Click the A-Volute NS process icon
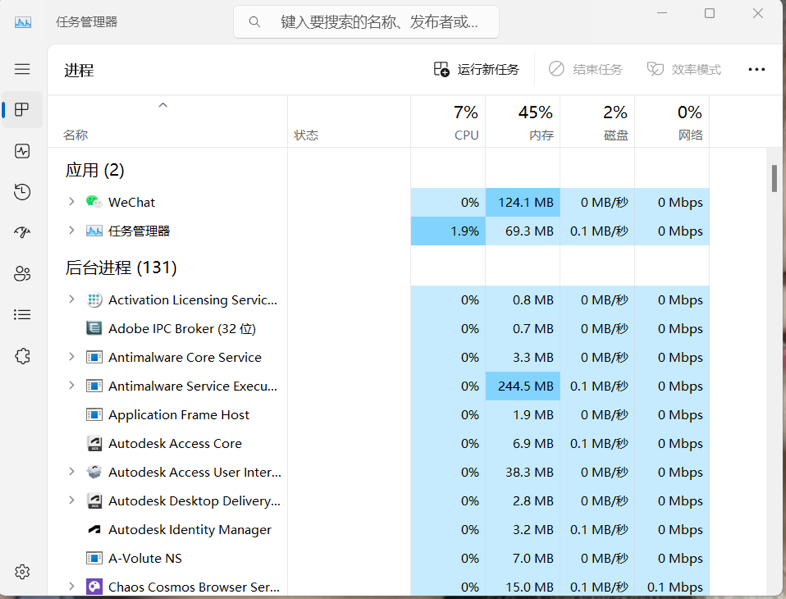 [x=94, y=558]
